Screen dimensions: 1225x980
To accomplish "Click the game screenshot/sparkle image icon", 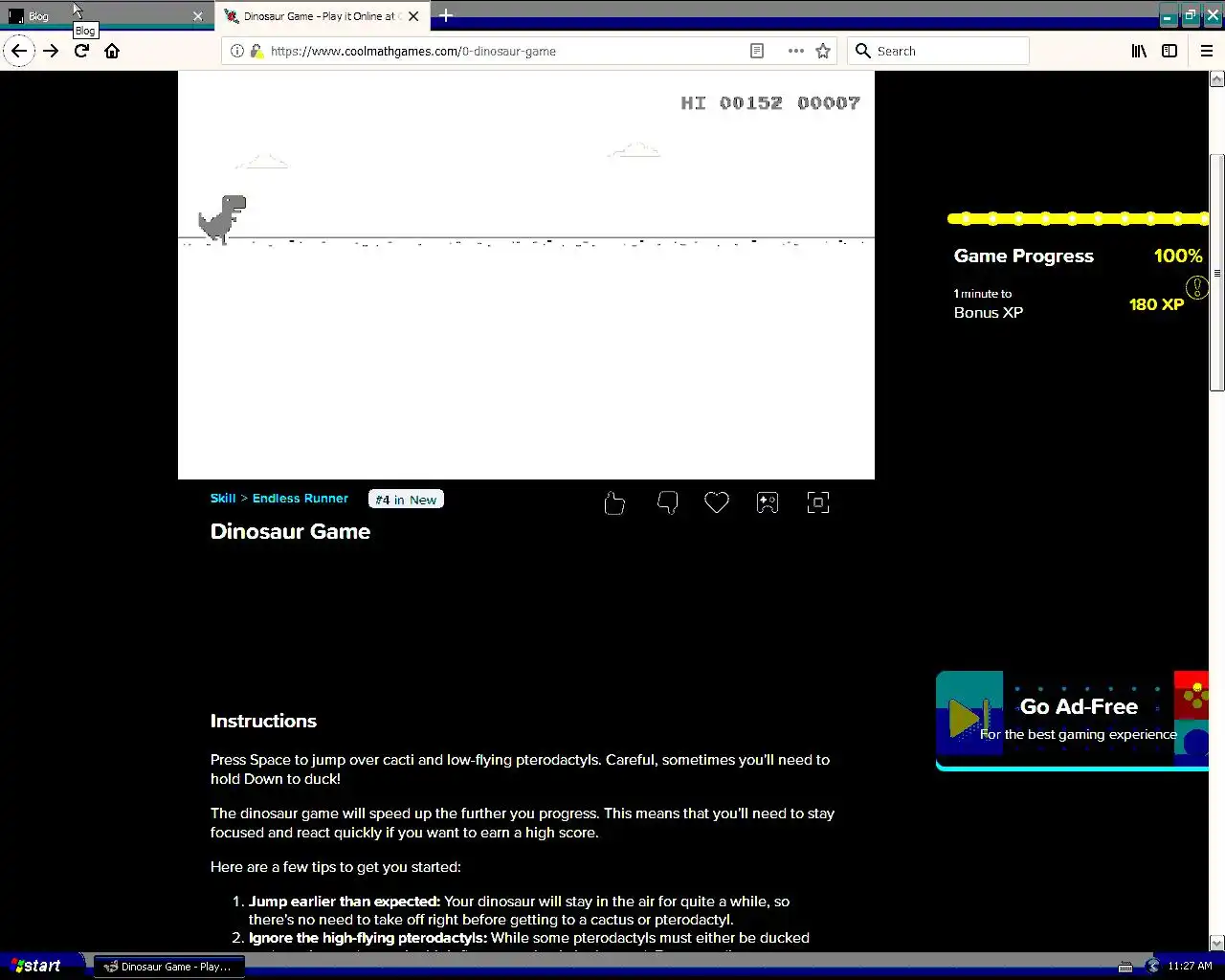I will click(x=768, y=502).
